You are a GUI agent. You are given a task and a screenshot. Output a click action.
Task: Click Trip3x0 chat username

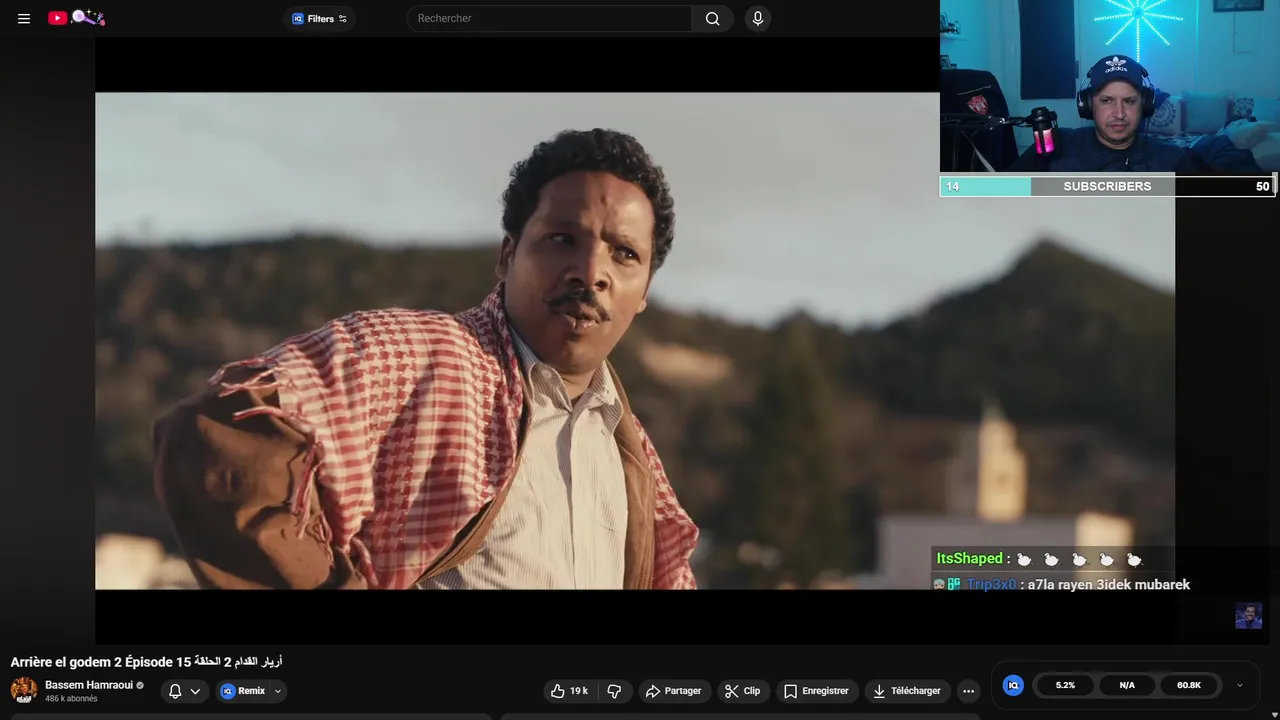991,584
